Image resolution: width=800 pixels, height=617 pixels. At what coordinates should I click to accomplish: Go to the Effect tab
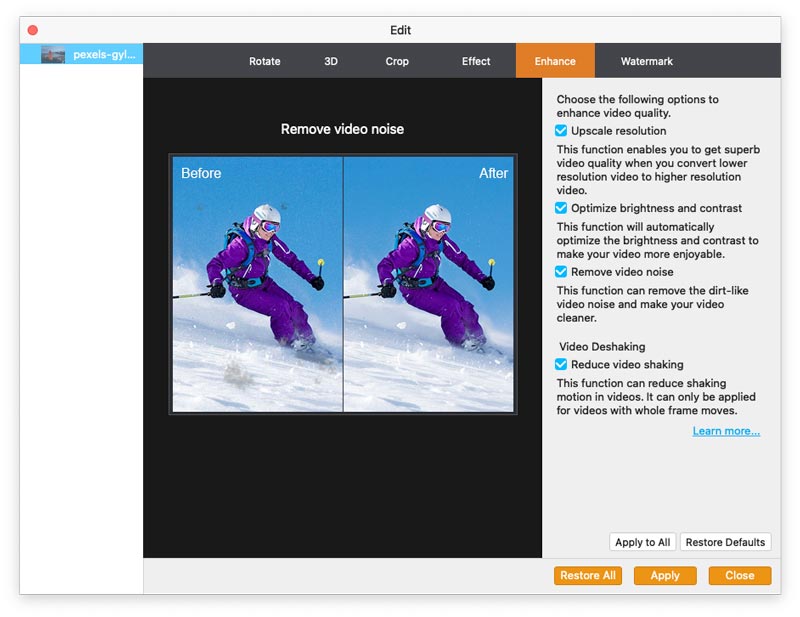pos(476,61)
